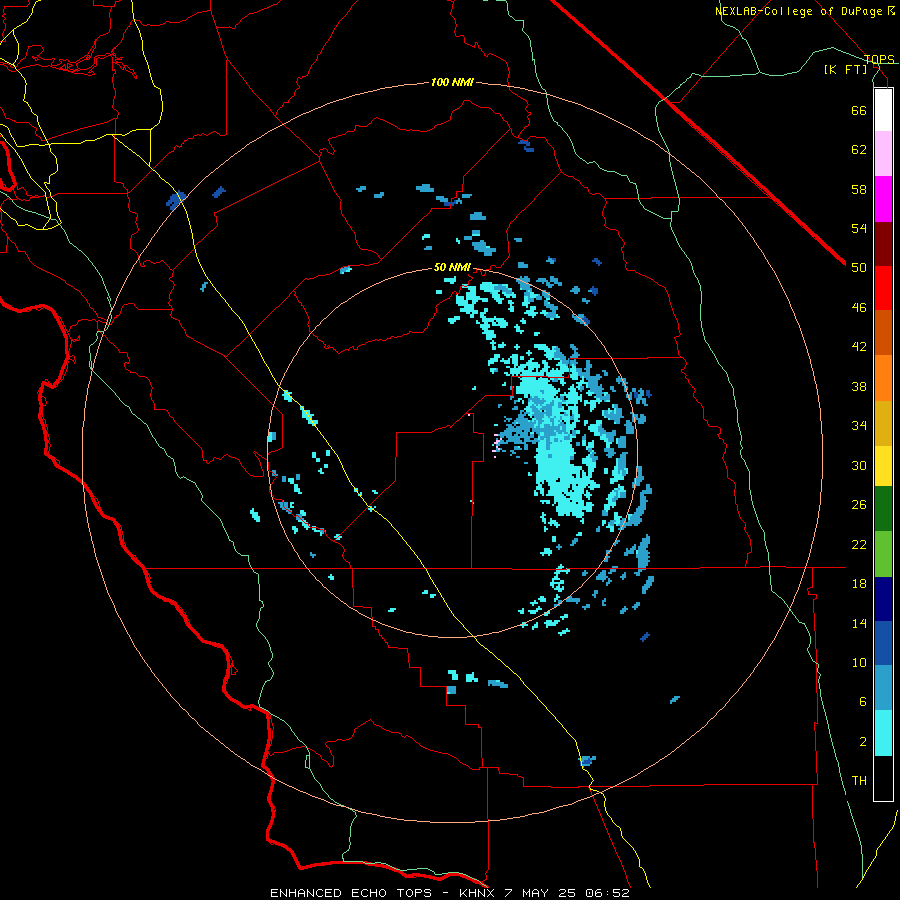The height and width of the screenshot is (900, 900).
Task: Click the 46 legend value
Action: 859,307
